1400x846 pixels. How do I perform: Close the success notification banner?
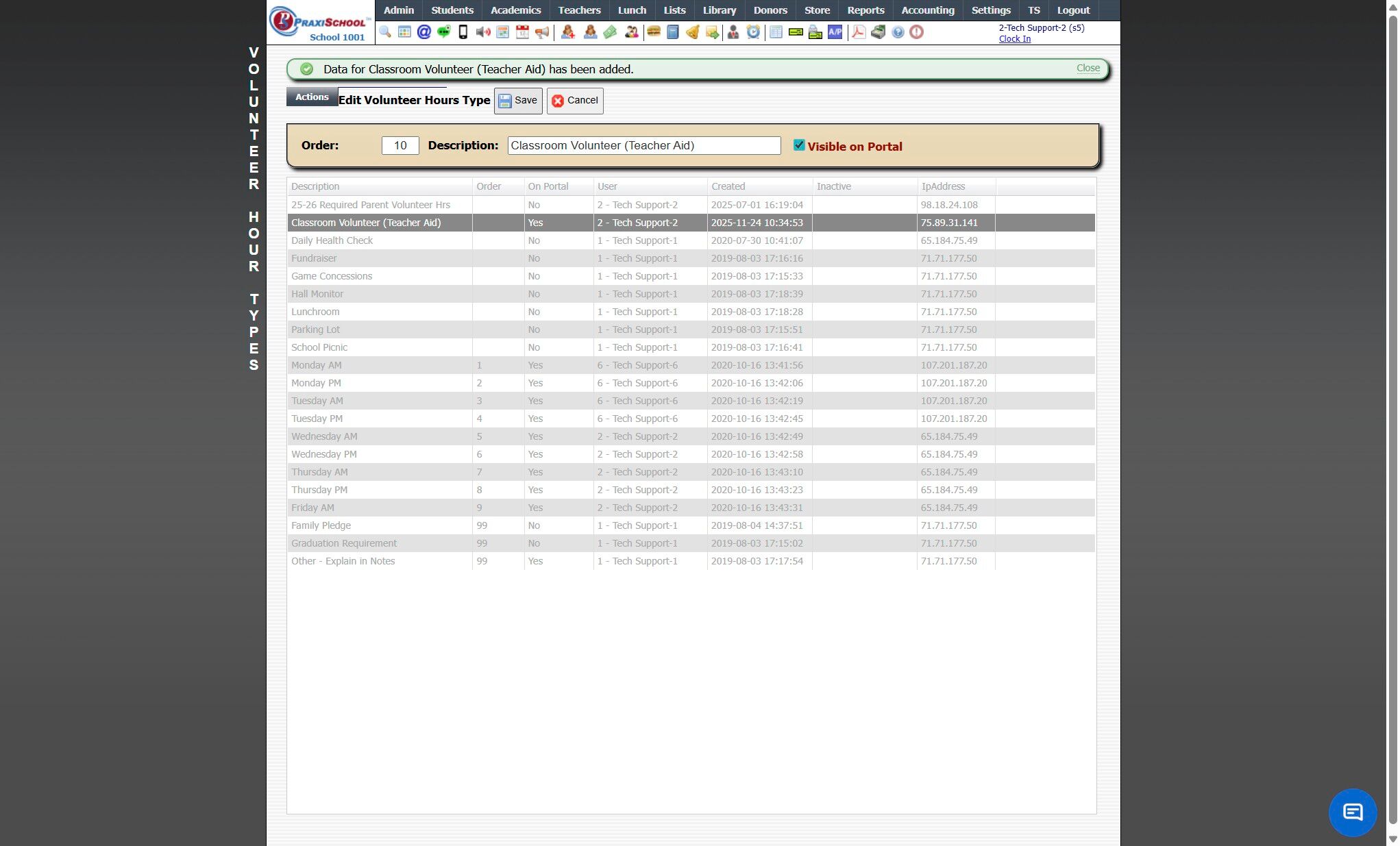coord(1088,68)
